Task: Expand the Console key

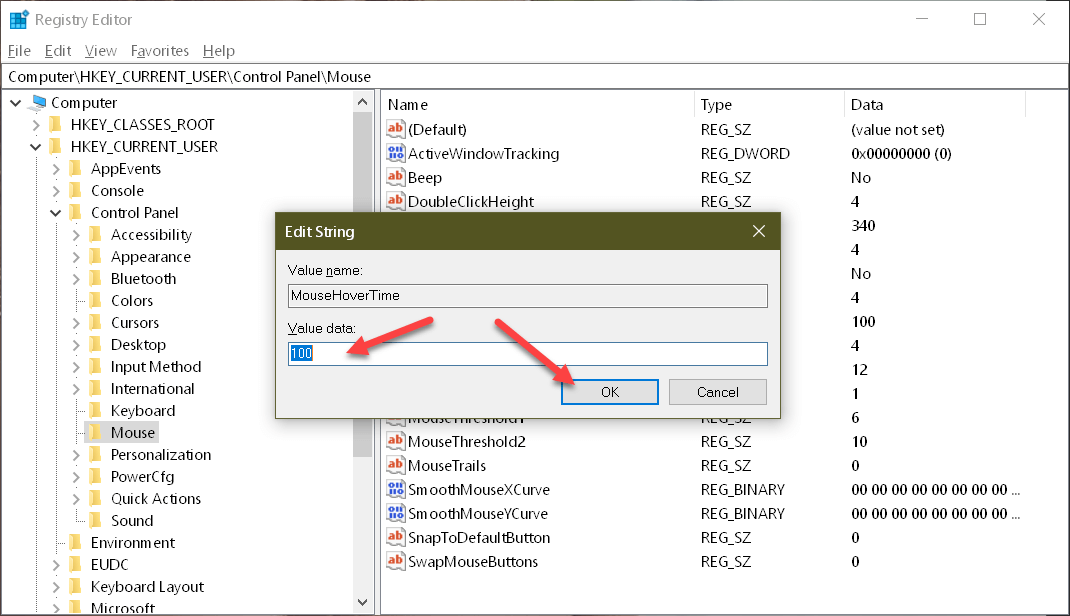Action: click(56, 190)
